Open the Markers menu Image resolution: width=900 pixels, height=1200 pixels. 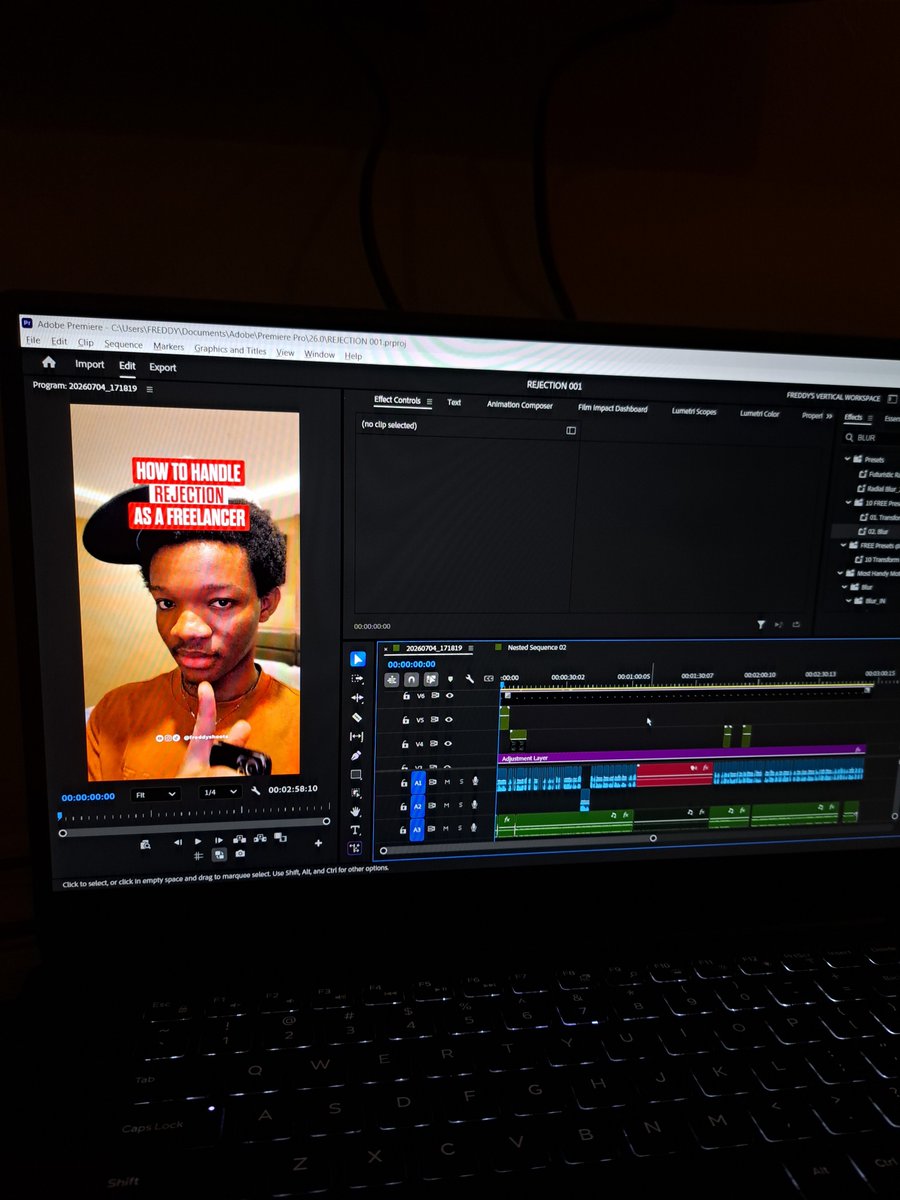pos(168,346)
